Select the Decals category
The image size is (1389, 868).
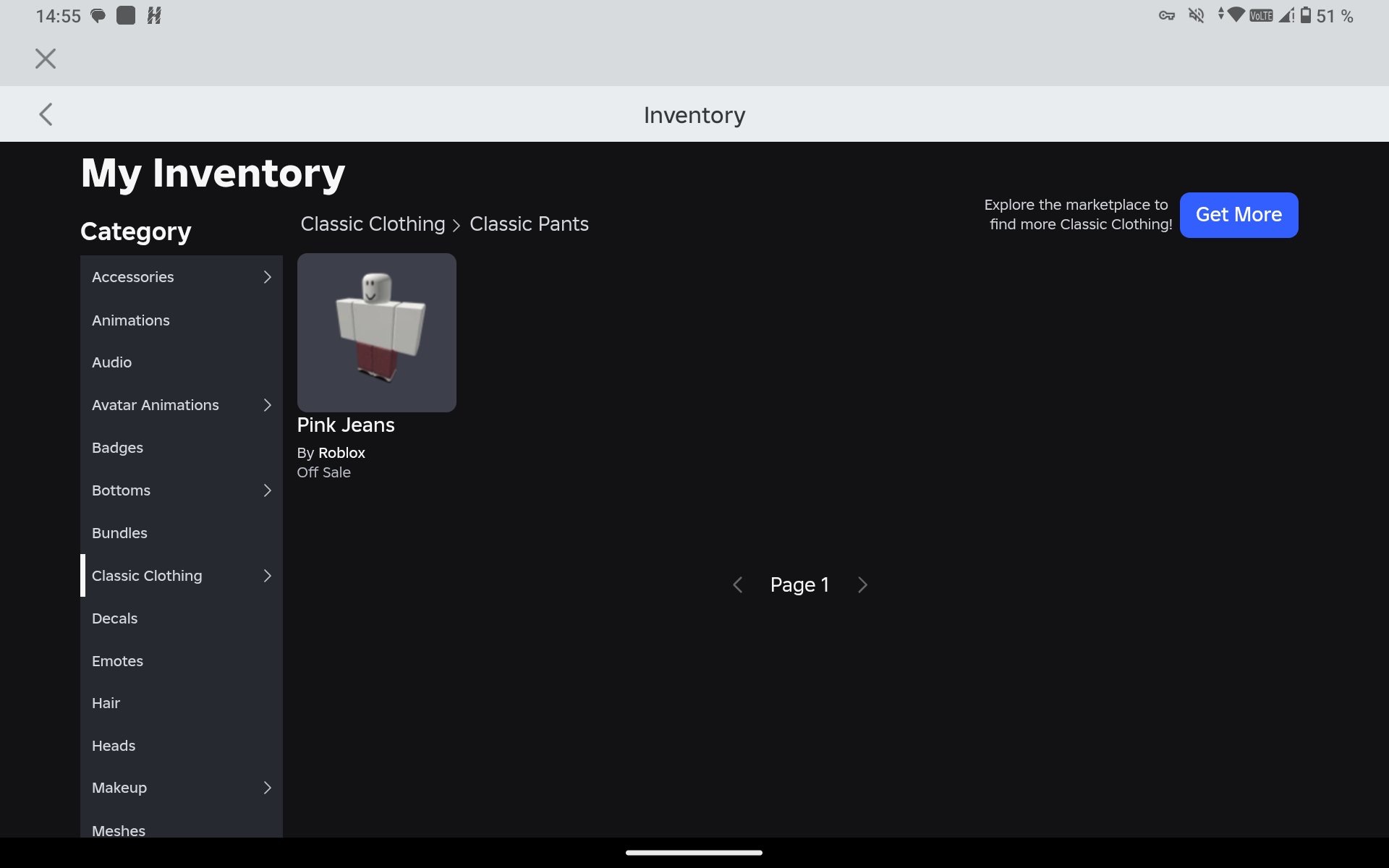tap(182, 618)
